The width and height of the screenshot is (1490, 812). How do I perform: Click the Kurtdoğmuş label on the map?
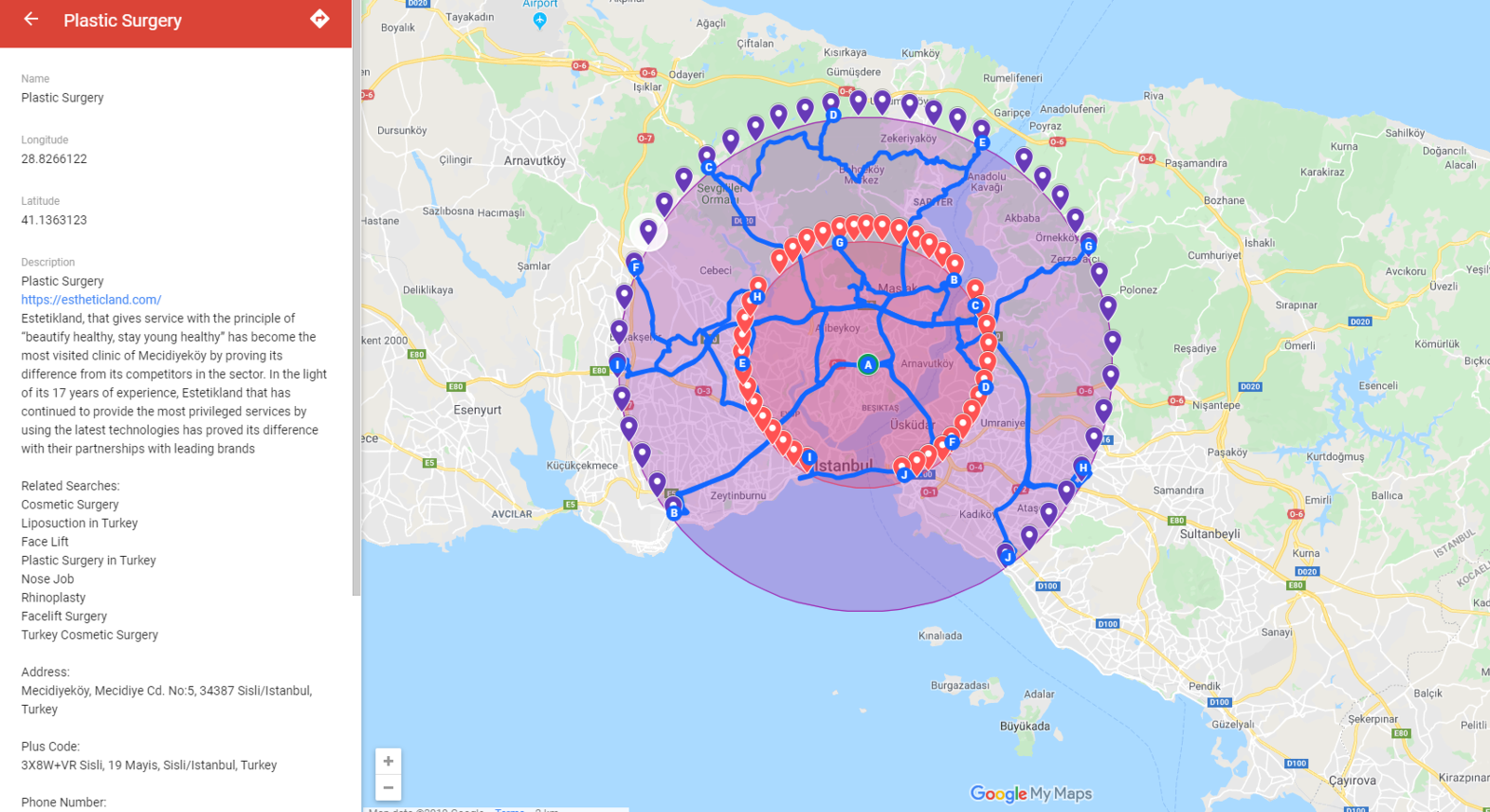coord(1335,457)
